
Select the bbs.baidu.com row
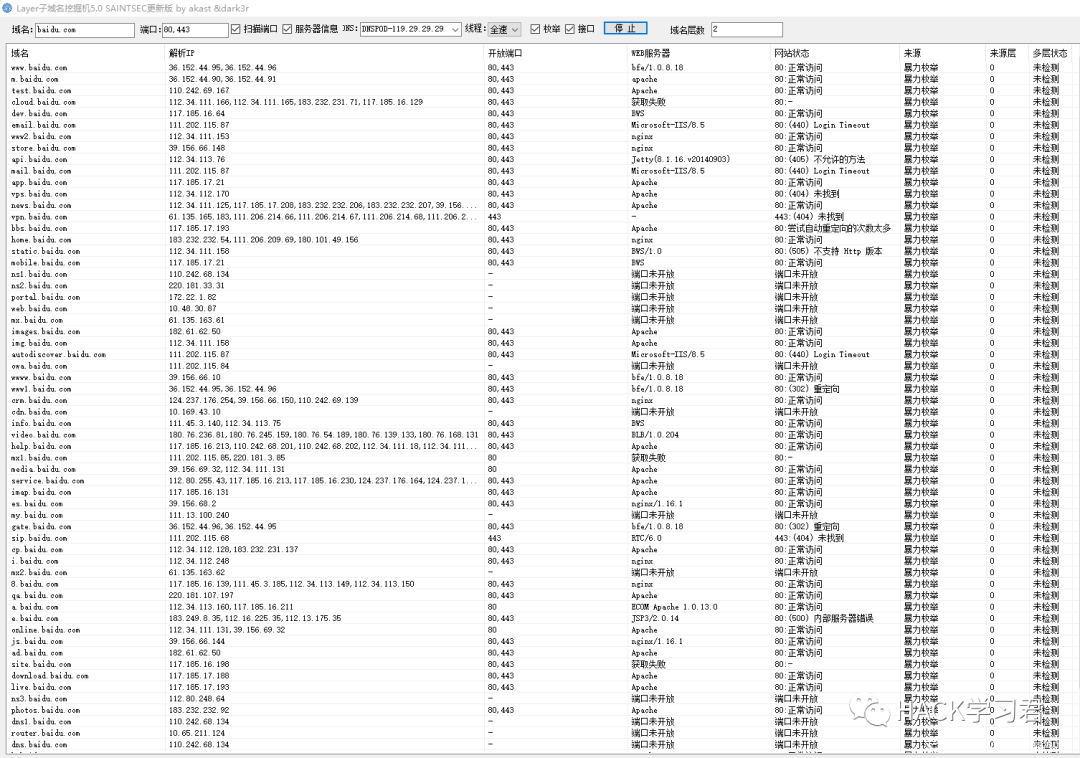(x=540, y=228)
